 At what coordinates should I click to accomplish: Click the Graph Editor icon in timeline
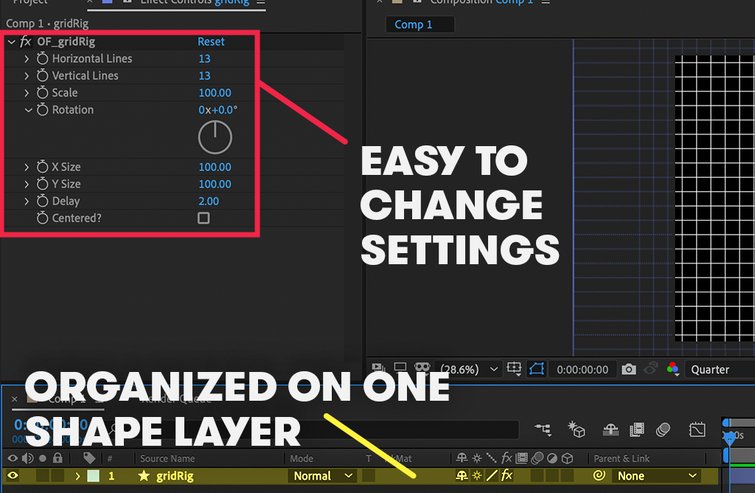click(698, 430)
